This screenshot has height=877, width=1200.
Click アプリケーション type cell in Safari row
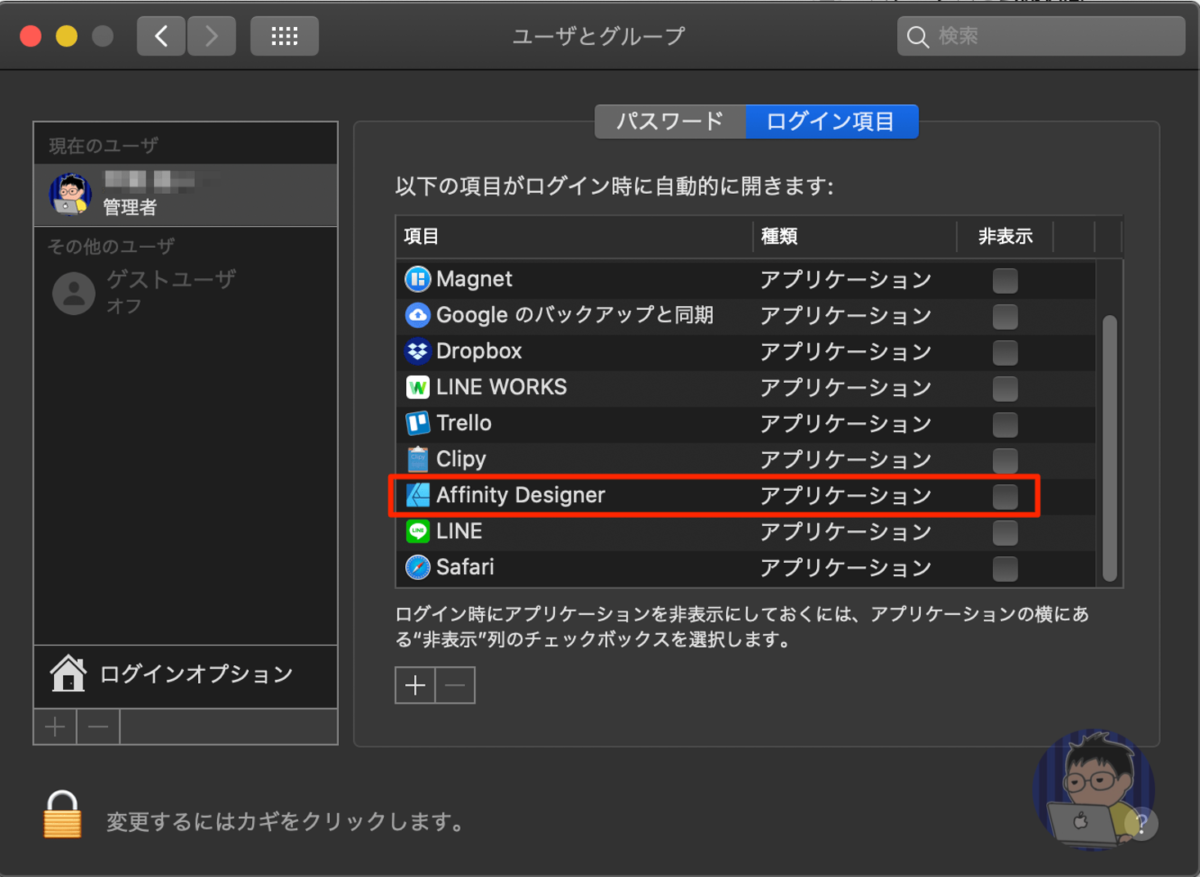[x=846, y=568]
